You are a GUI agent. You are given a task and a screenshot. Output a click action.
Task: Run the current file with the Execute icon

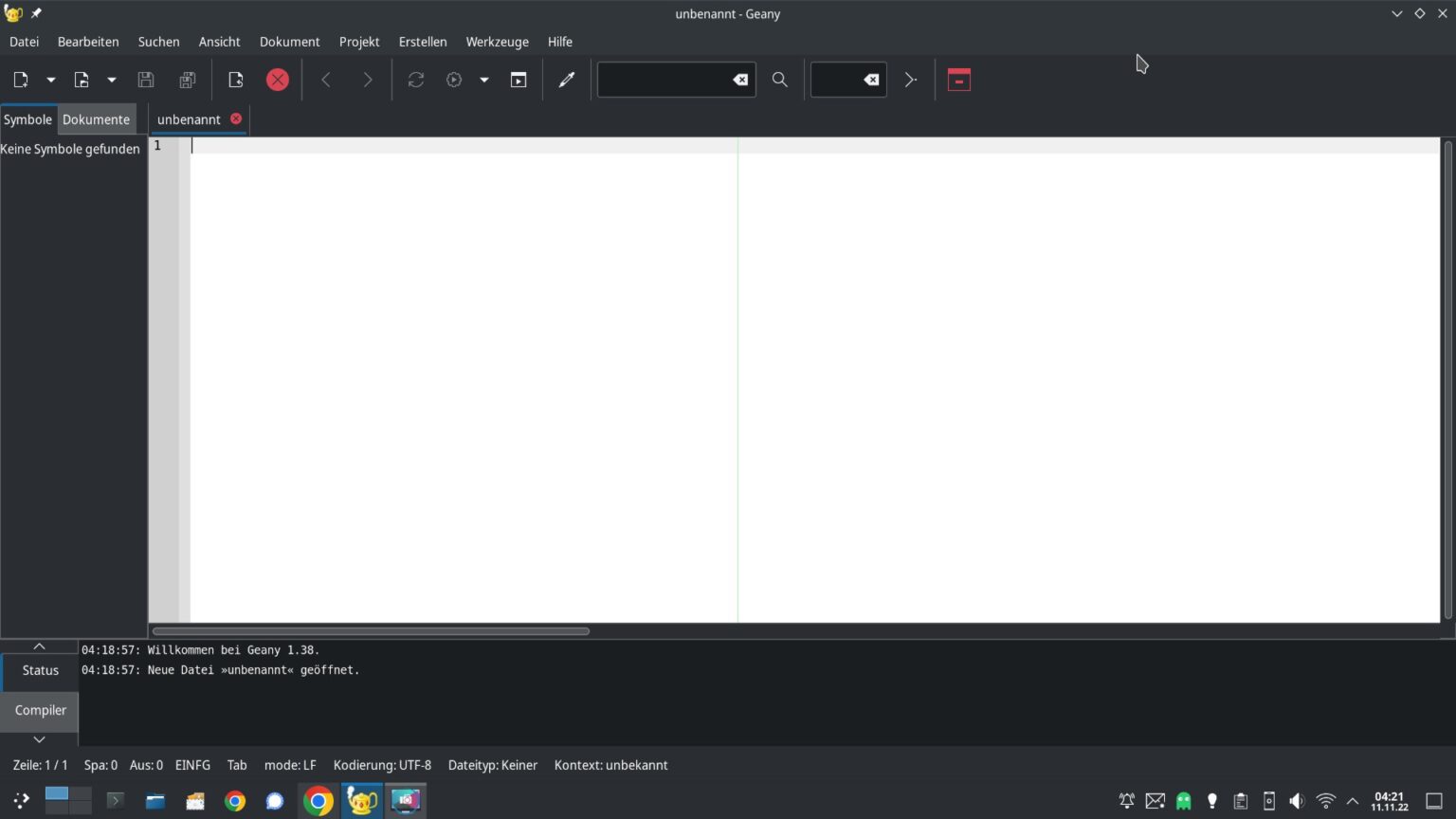(519, 80)
